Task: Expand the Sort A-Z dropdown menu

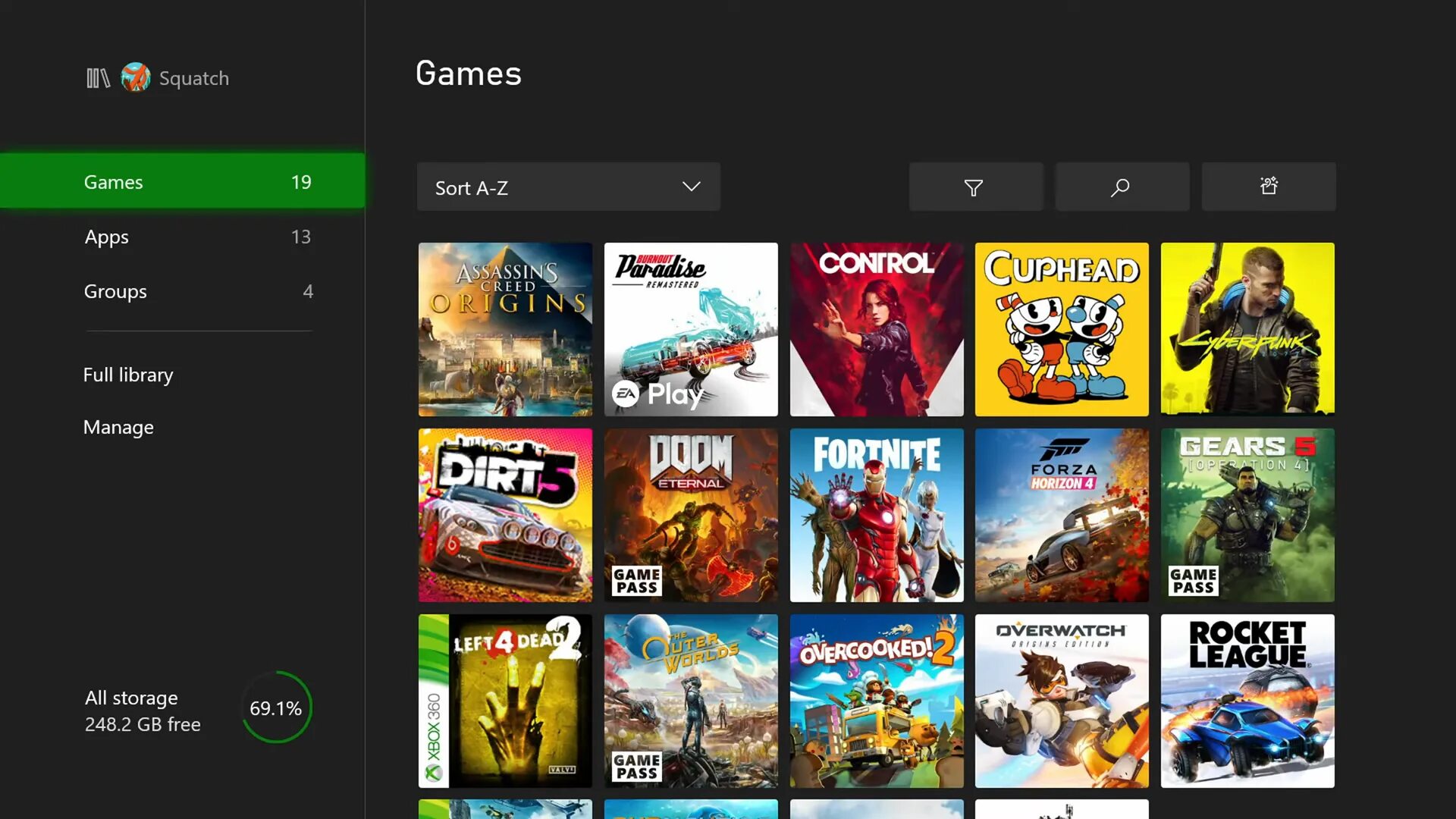Action: [568, 187]
